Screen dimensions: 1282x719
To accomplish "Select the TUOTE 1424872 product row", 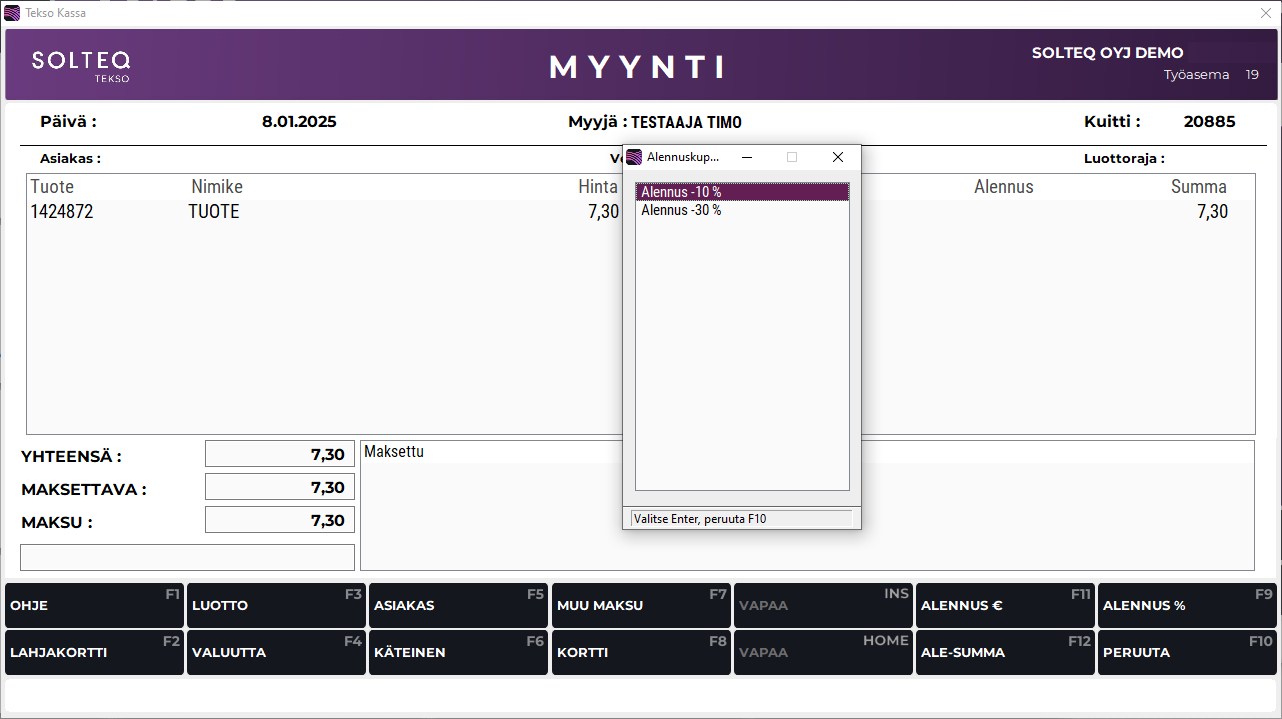I will 320,212.
